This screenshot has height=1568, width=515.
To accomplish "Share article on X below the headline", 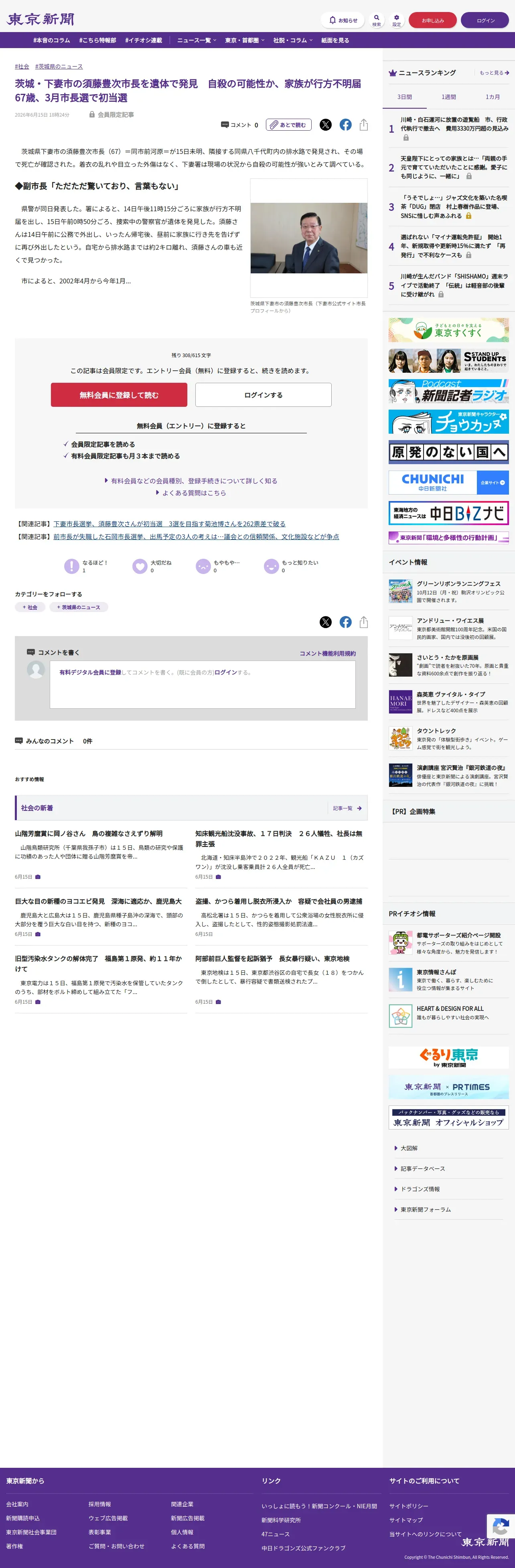I will (x=326, y=125).
